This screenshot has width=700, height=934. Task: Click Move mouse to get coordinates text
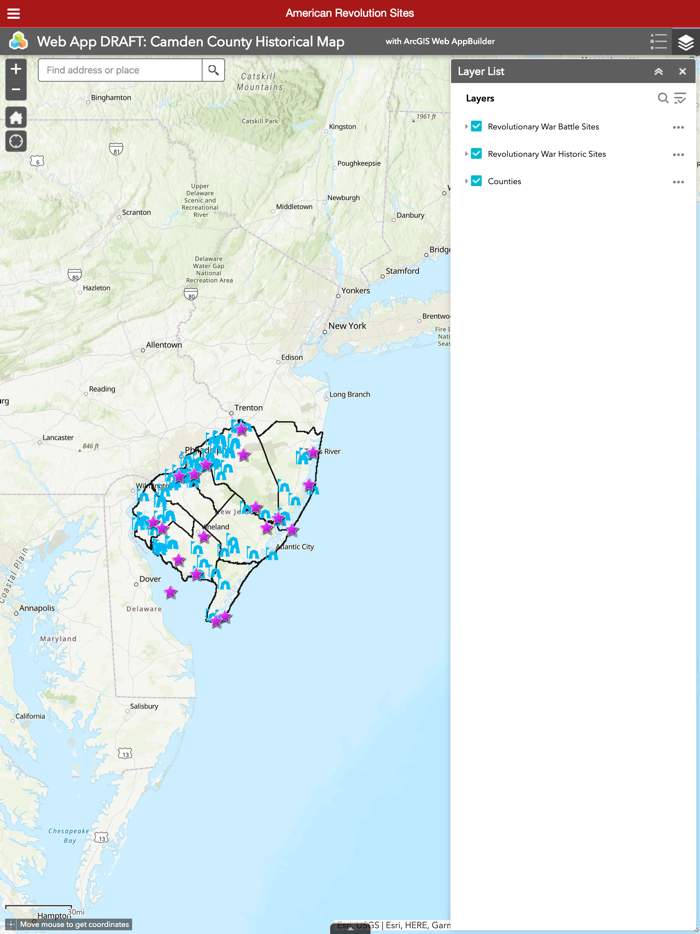[74, 924]
